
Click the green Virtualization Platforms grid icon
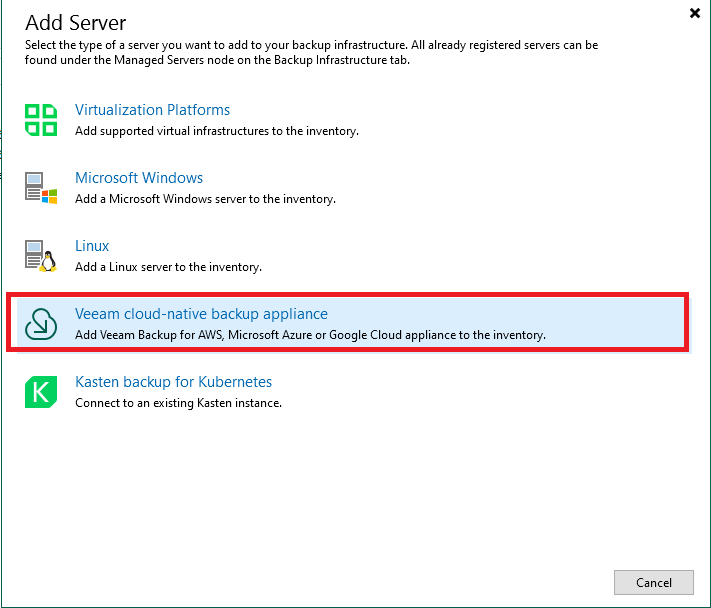[41, 120]
